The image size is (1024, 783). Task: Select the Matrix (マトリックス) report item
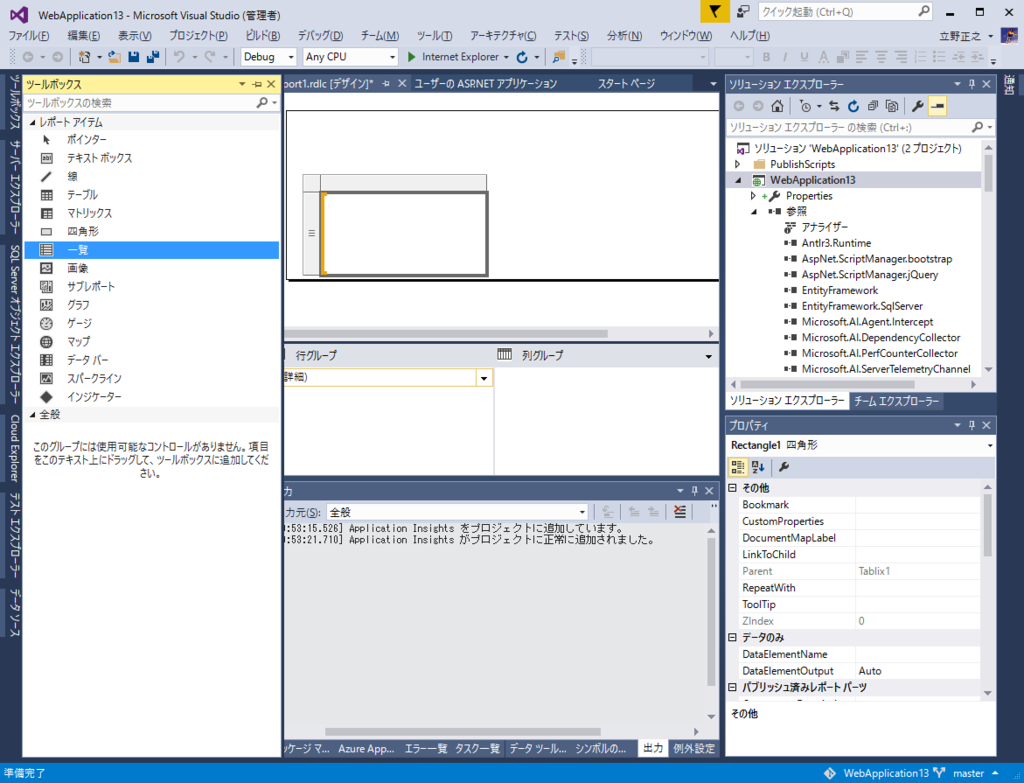[x=152, y=213]
